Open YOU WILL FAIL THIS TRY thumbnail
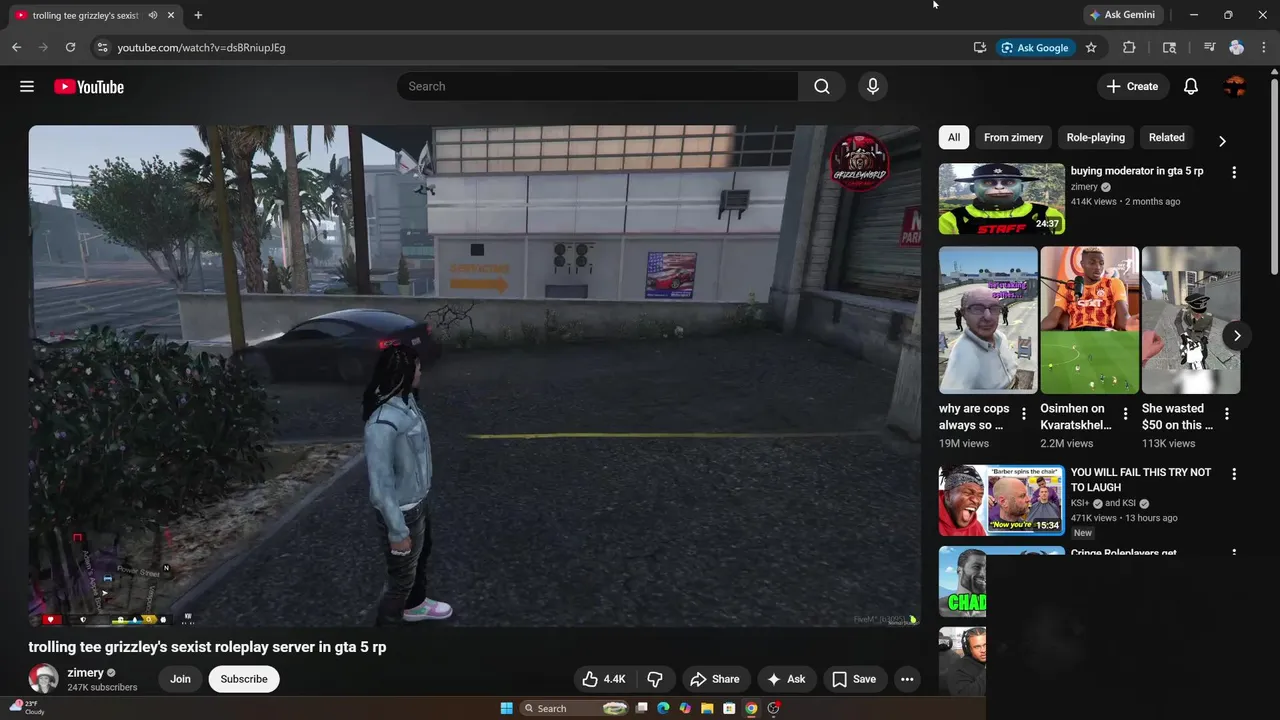Screen dimensions: 1280x720 [1002, 500]
